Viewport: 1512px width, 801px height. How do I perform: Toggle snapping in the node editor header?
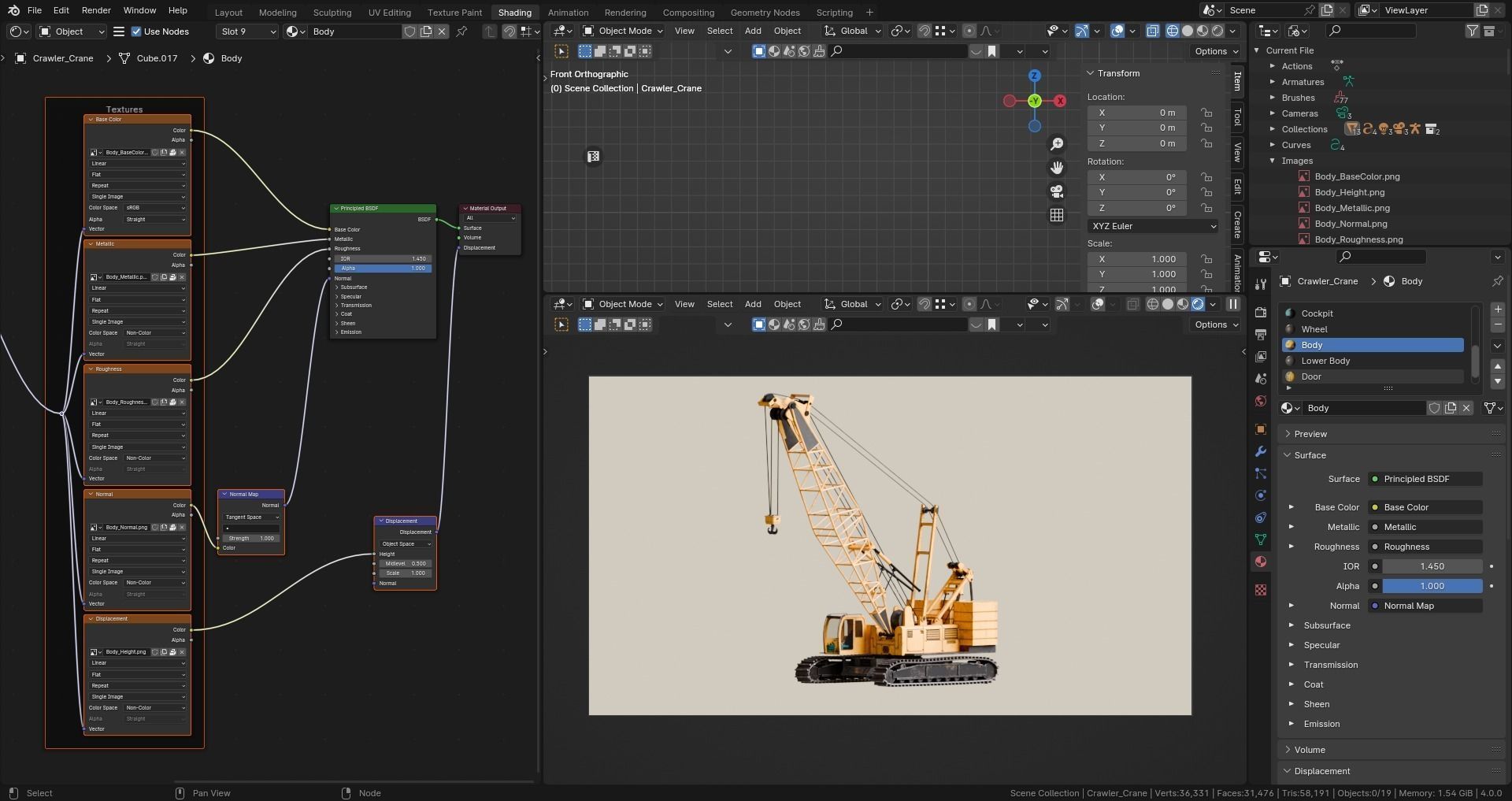[x=510, y=32]
